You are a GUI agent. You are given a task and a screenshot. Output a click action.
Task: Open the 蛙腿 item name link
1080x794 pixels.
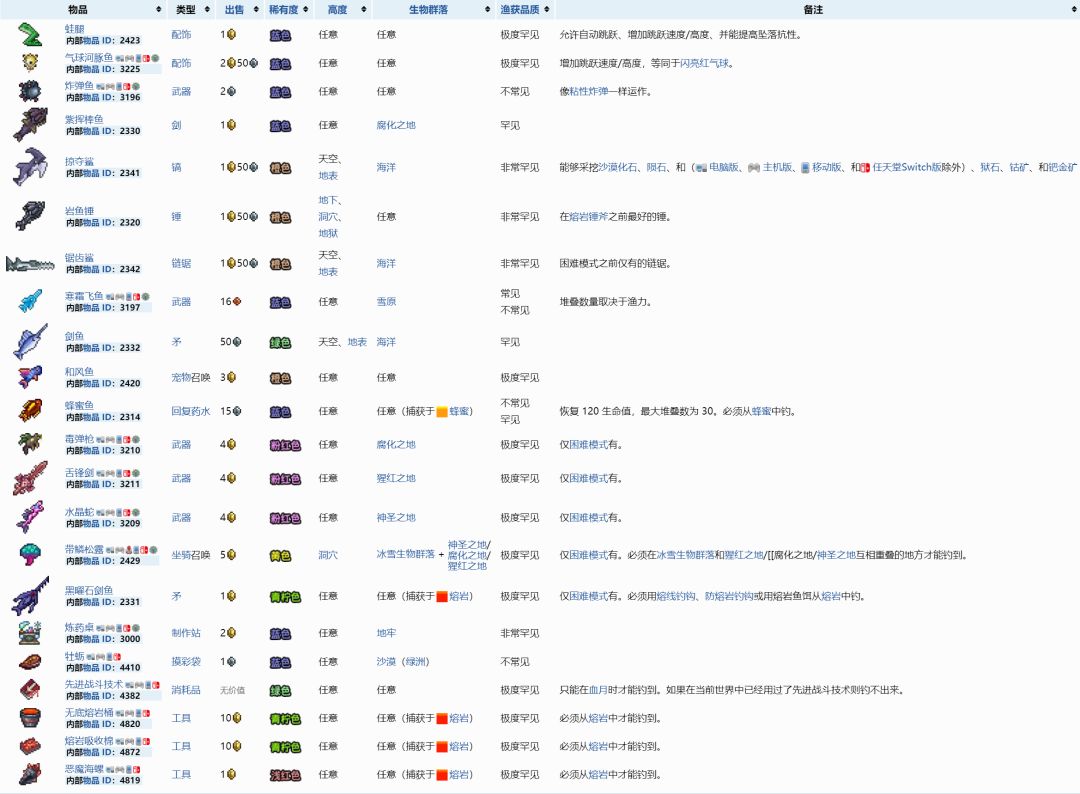(x=74, y=29)
